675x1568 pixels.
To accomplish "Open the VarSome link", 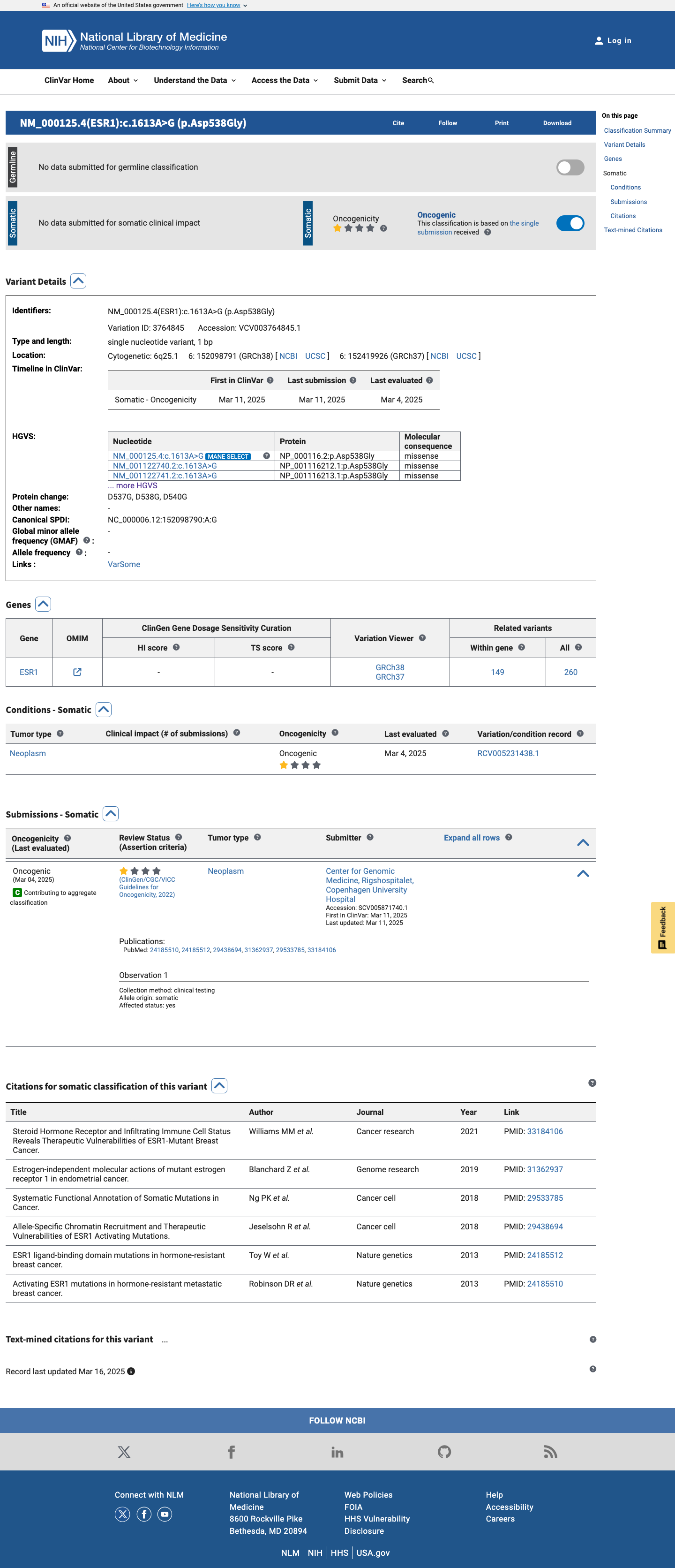I will pos(124,564).
